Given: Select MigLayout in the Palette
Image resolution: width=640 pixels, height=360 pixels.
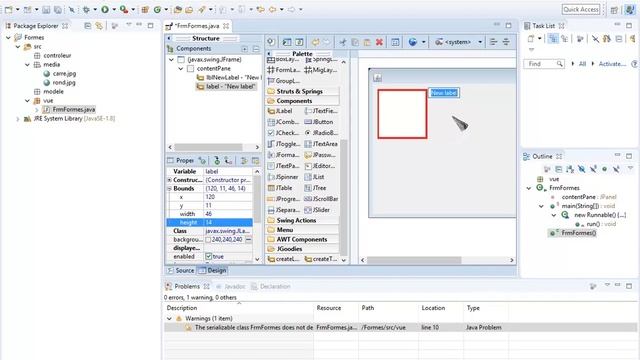Looking at the screenshot, I should coord(321,70).
